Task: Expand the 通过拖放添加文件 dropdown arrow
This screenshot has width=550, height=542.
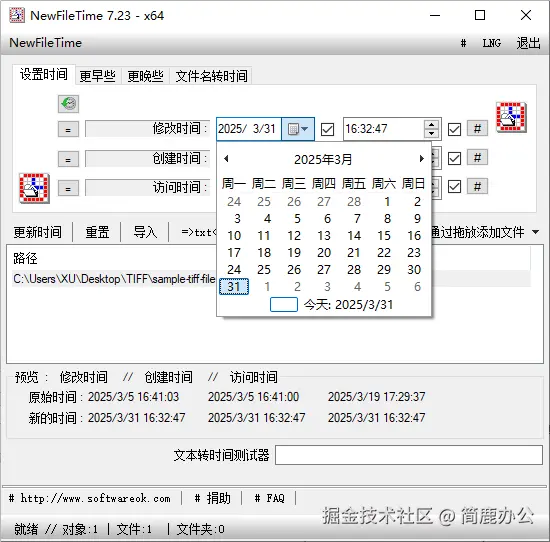Action: (535, 232)
